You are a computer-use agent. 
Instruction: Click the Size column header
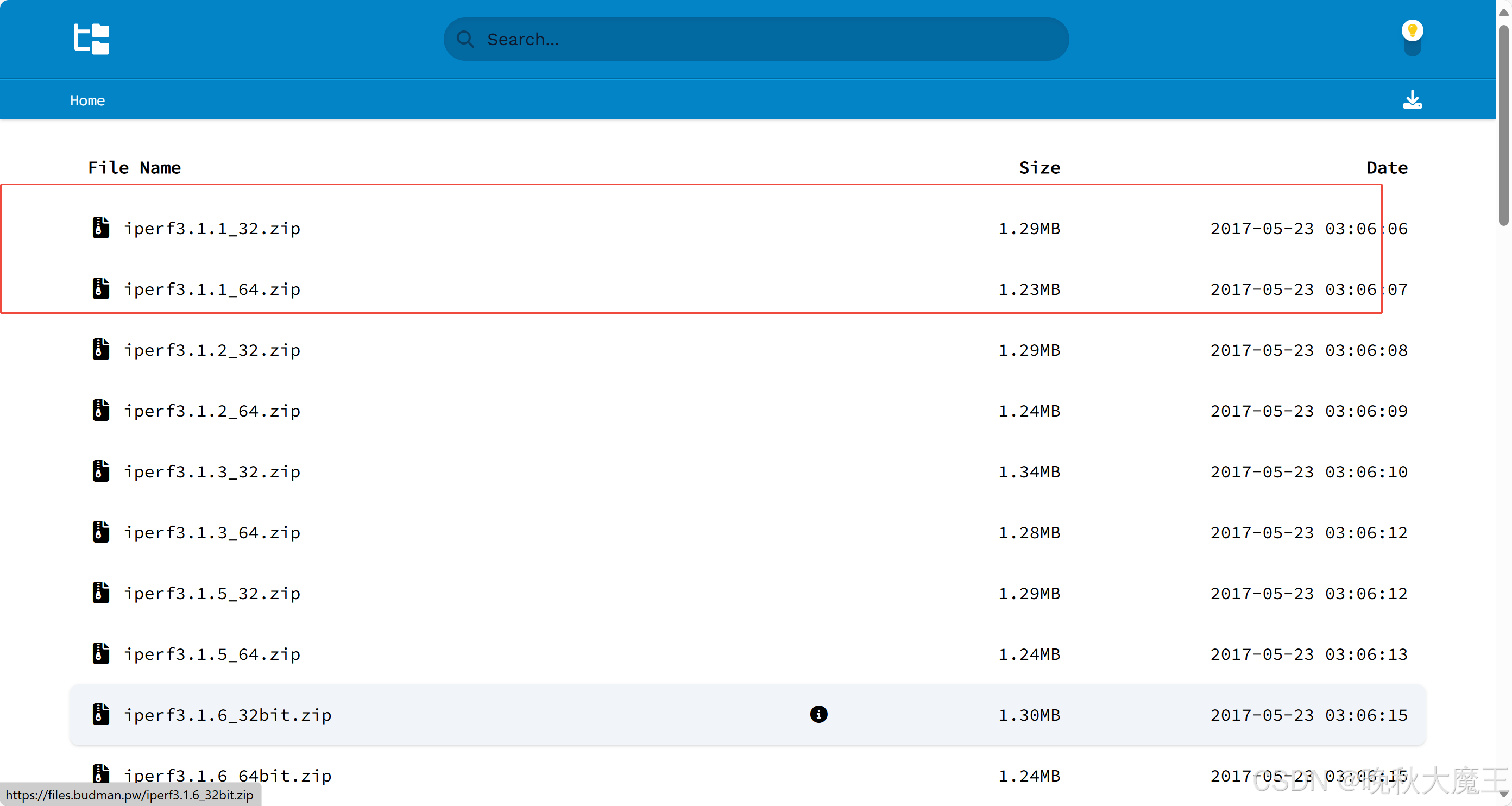pyautogui.click(x=1039, y=168)
